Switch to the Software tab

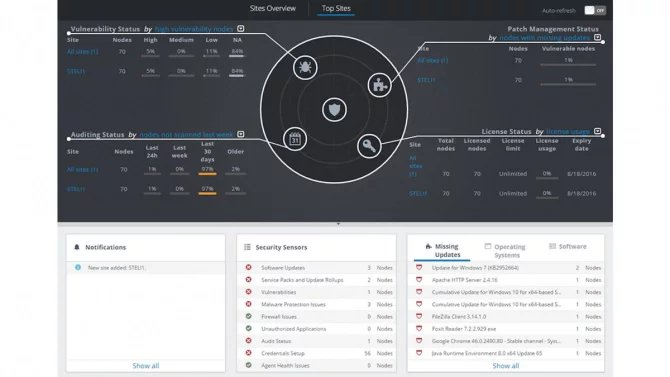point(568,247)
